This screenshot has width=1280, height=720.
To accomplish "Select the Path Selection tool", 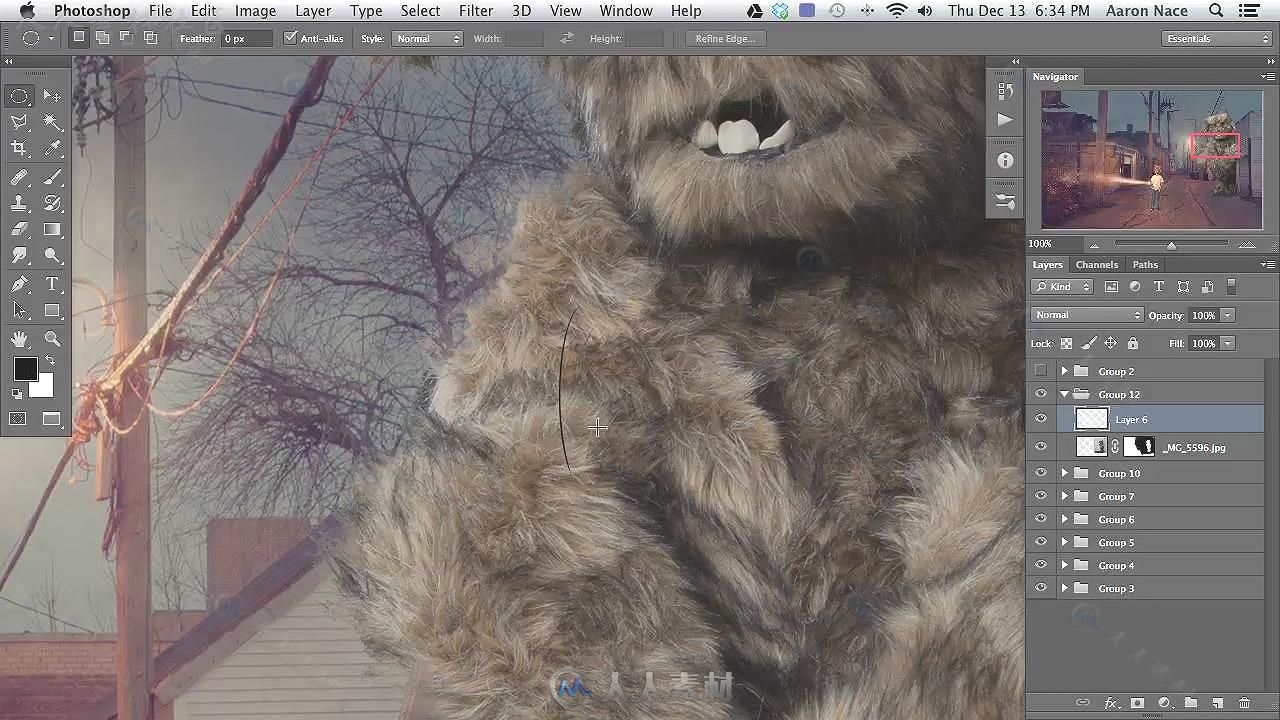I will 19,311.
